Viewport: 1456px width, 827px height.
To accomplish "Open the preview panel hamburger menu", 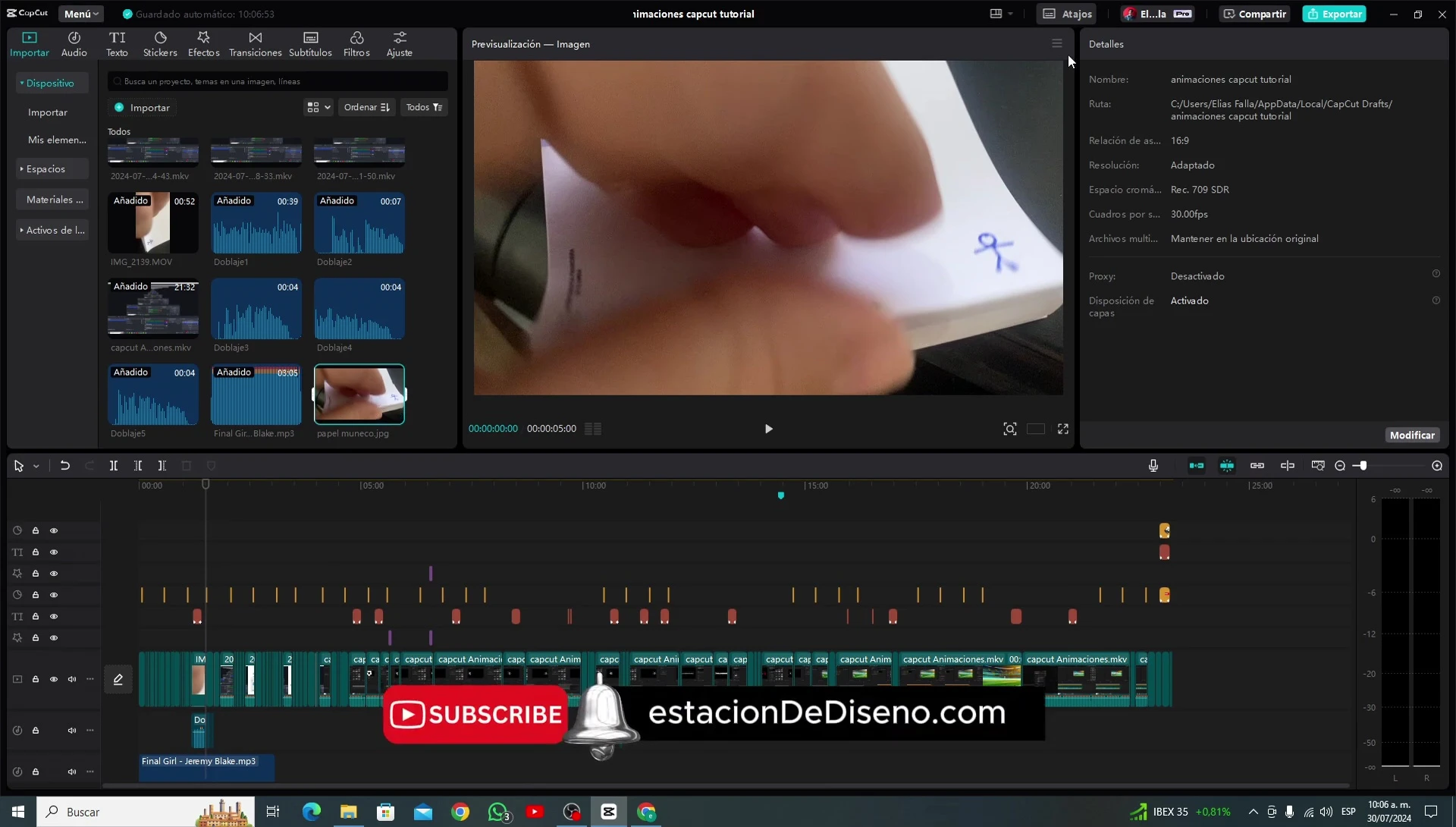I will tap(1056, 43).
